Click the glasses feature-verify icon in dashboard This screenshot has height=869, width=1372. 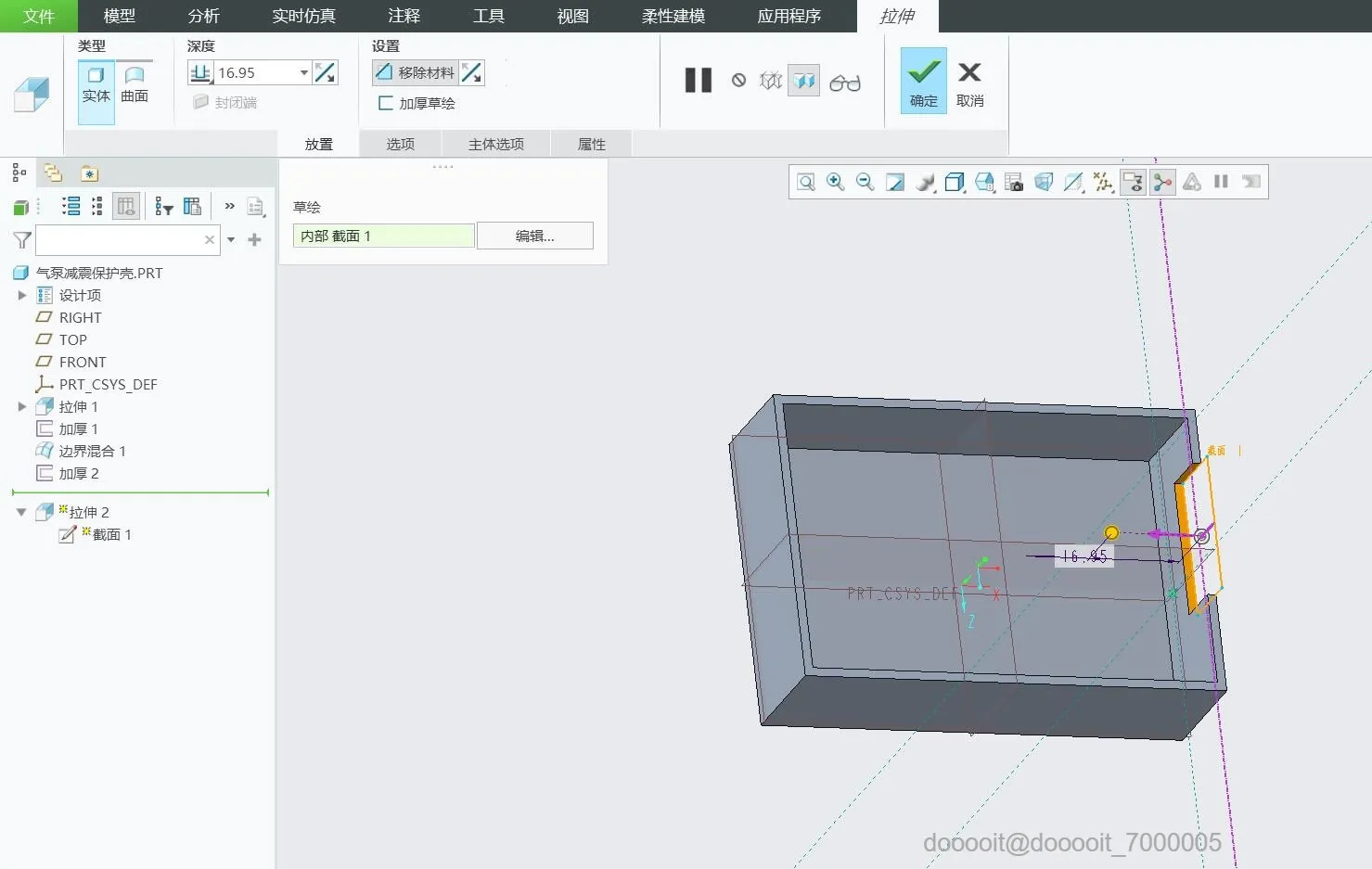845,81
